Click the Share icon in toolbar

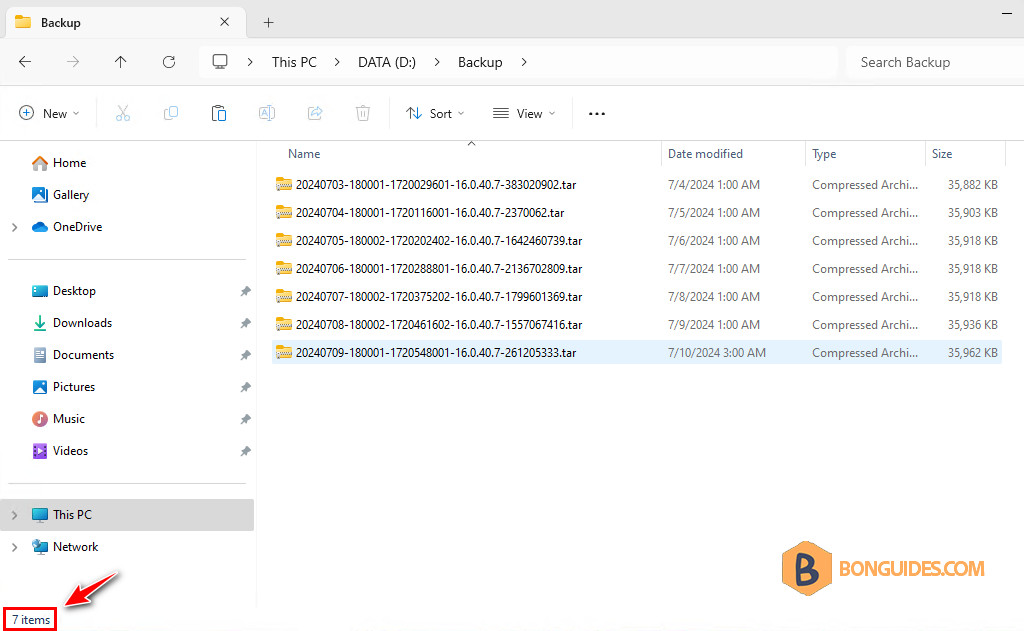click(x=315, y=114)
